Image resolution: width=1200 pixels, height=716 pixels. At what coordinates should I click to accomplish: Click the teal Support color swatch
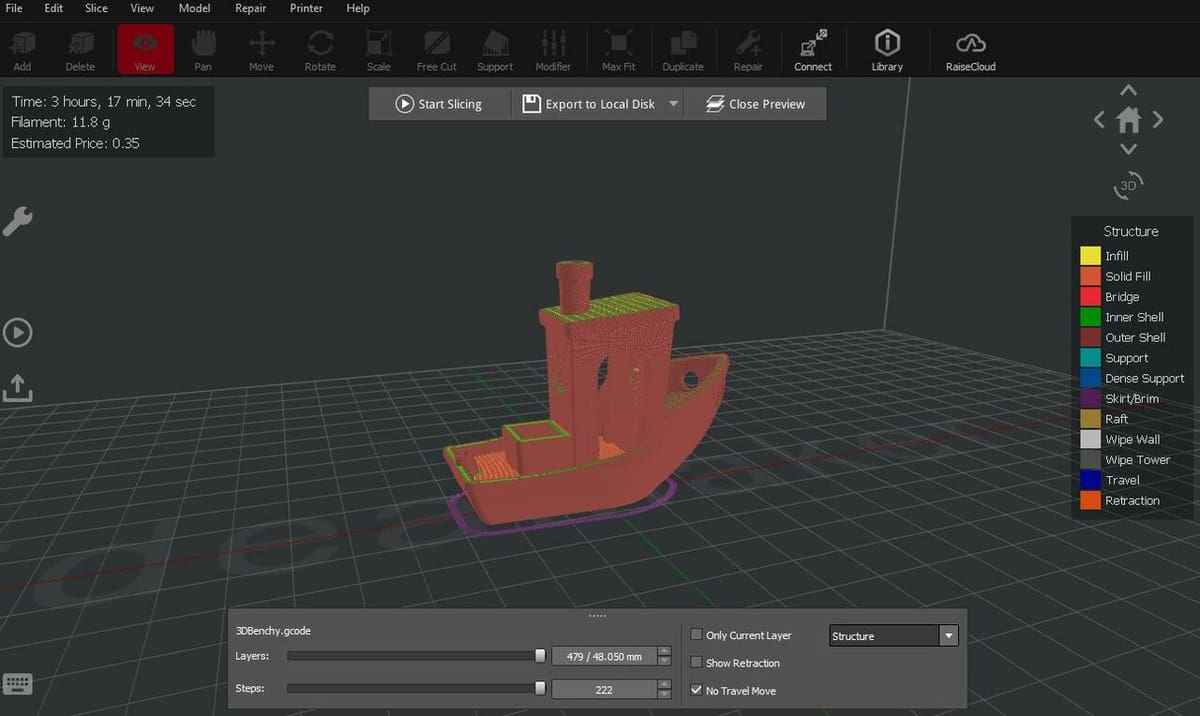pyautogui.click(x=1090, y=358)
